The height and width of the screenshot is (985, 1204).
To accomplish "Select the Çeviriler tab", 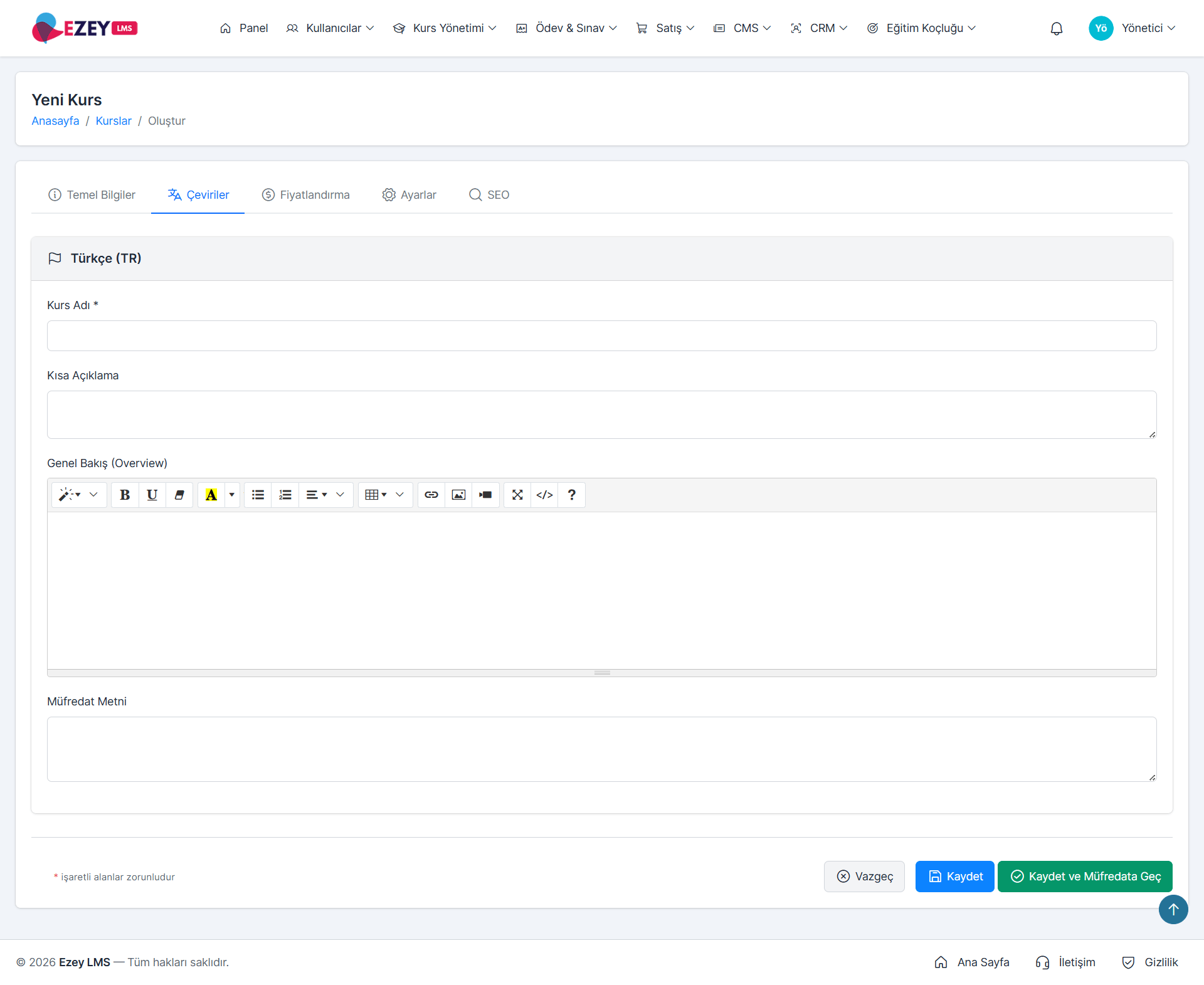I will 198,195.
